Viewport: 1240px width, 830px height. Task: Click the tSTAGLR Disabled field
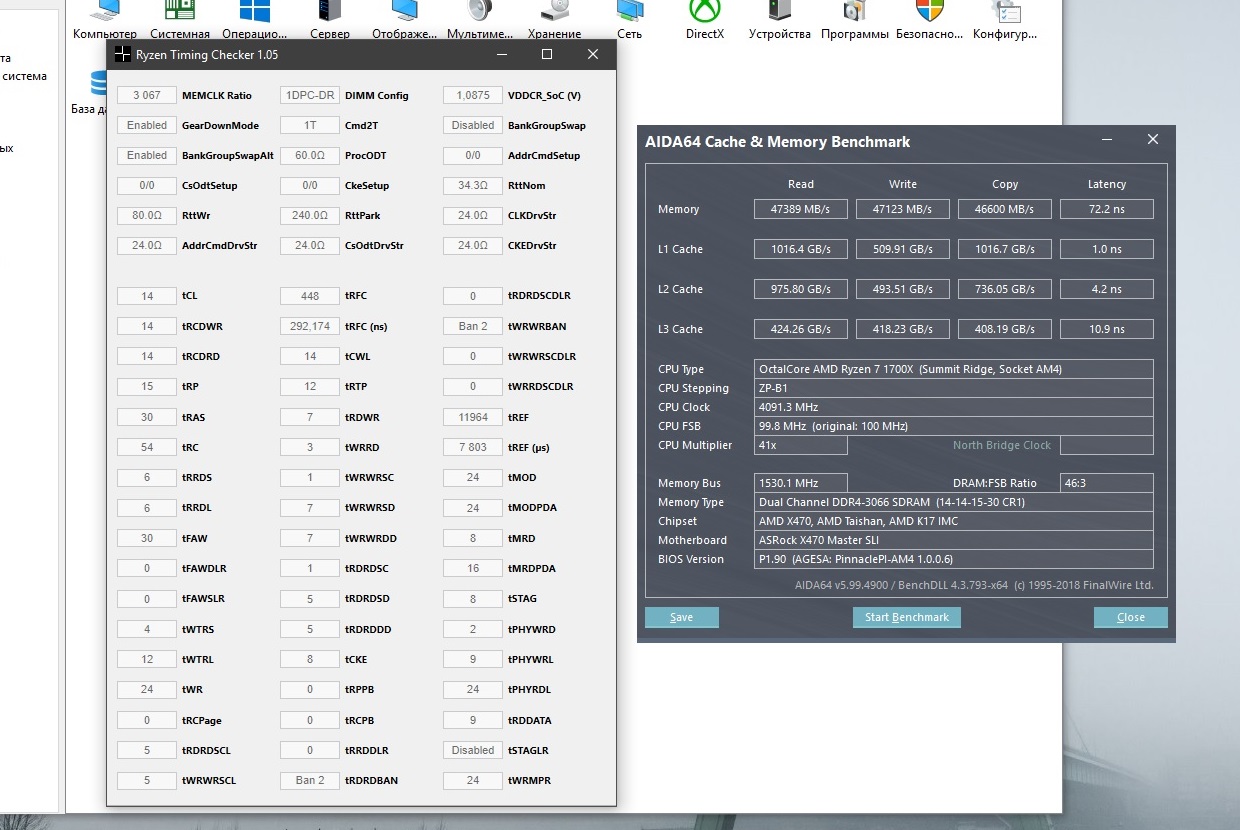click(473, 750)
